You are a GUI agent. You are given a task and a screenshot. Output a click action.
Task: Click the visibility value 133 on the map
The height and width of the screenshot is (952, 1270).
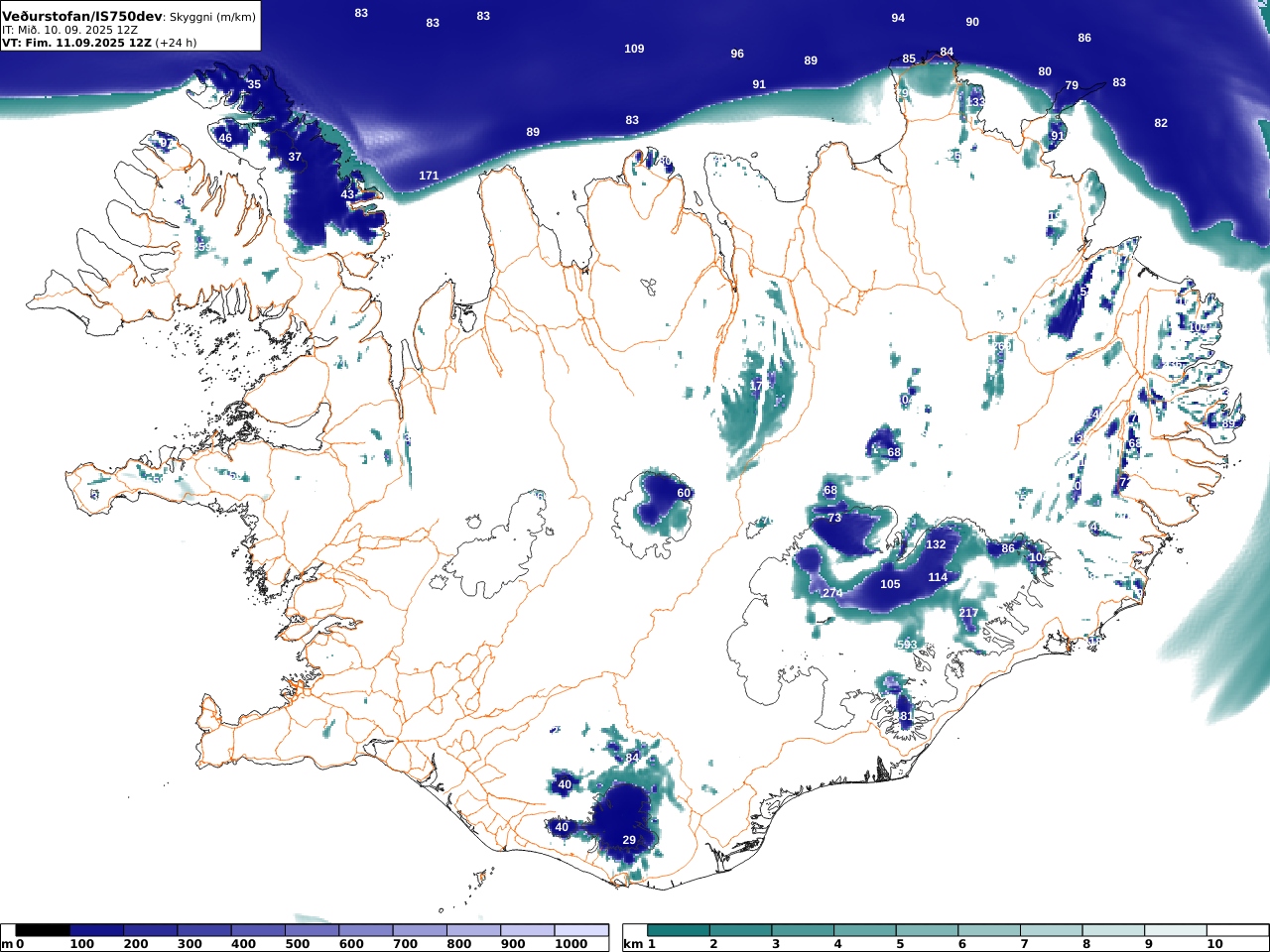point(976,102)
